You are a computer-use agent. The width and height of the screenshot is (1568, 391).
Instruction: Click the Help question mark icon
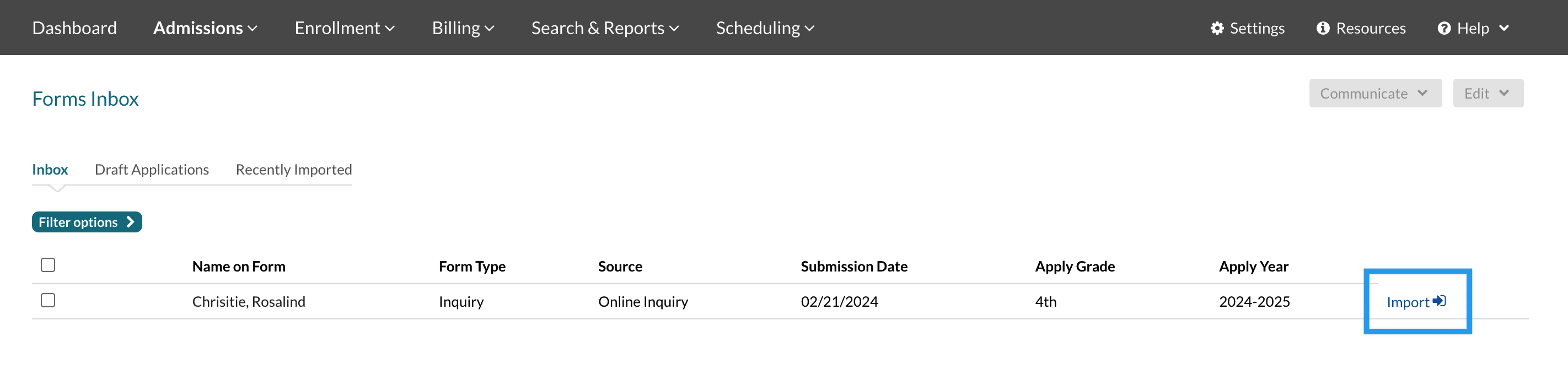[1443, 28]
